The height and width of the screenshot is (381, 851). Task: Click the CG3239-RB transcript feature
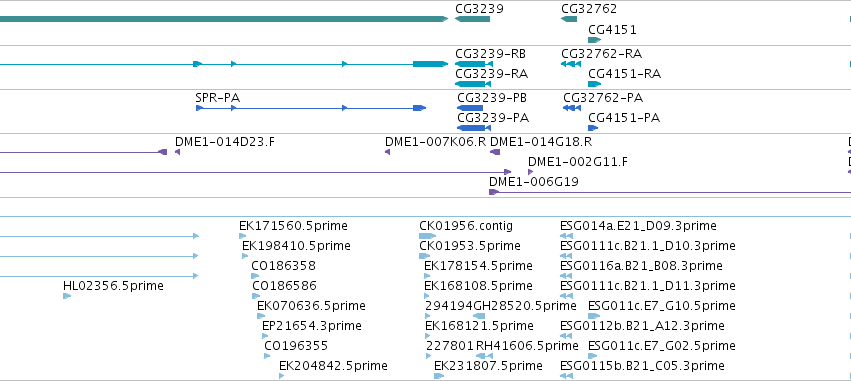474,64
